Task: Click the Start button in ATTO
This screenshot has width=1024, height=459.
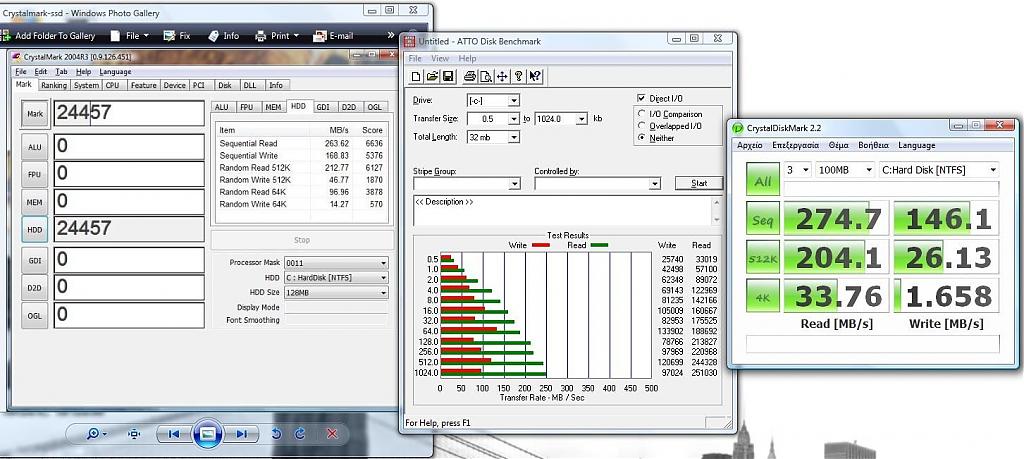Action: (699, 183)
